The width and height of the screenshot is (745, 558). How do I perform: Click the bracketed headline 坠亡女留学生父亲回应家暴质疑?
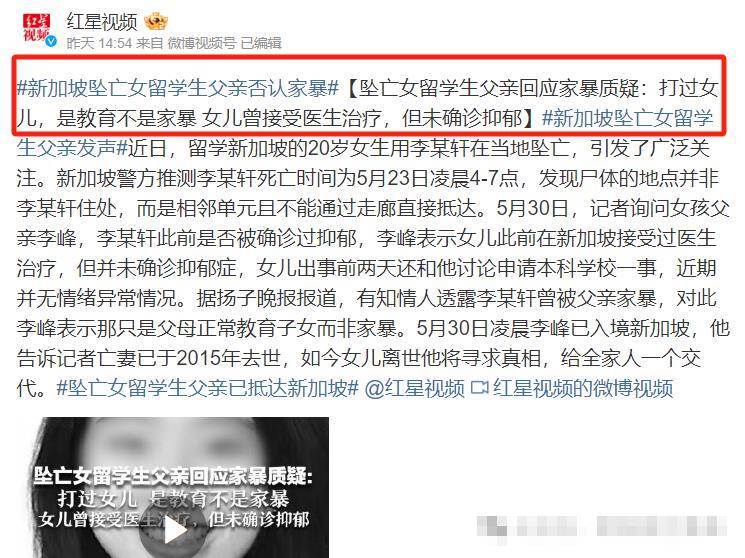tap(499, 89)
